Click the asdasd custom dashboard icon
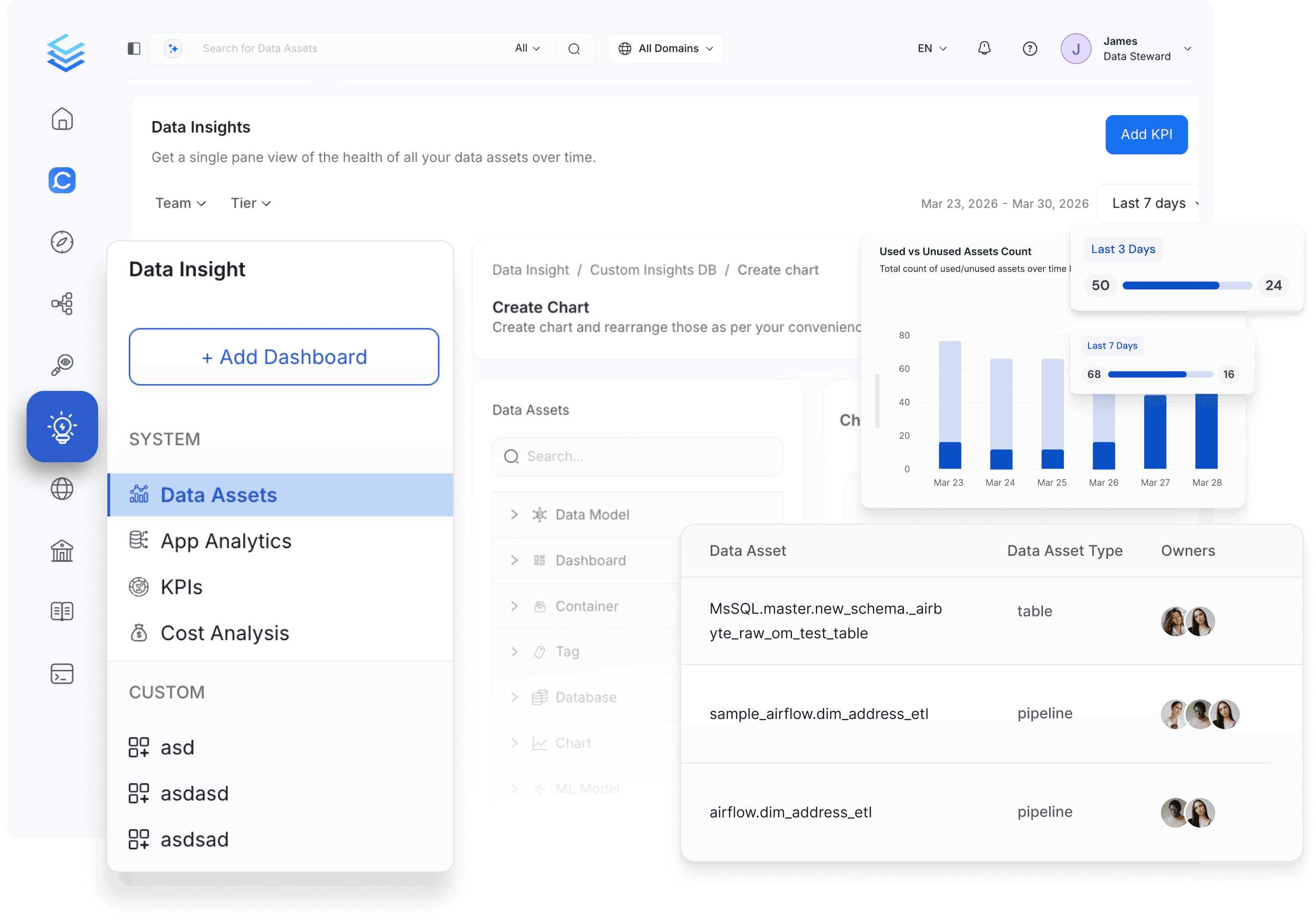 (x=139, y=793)
